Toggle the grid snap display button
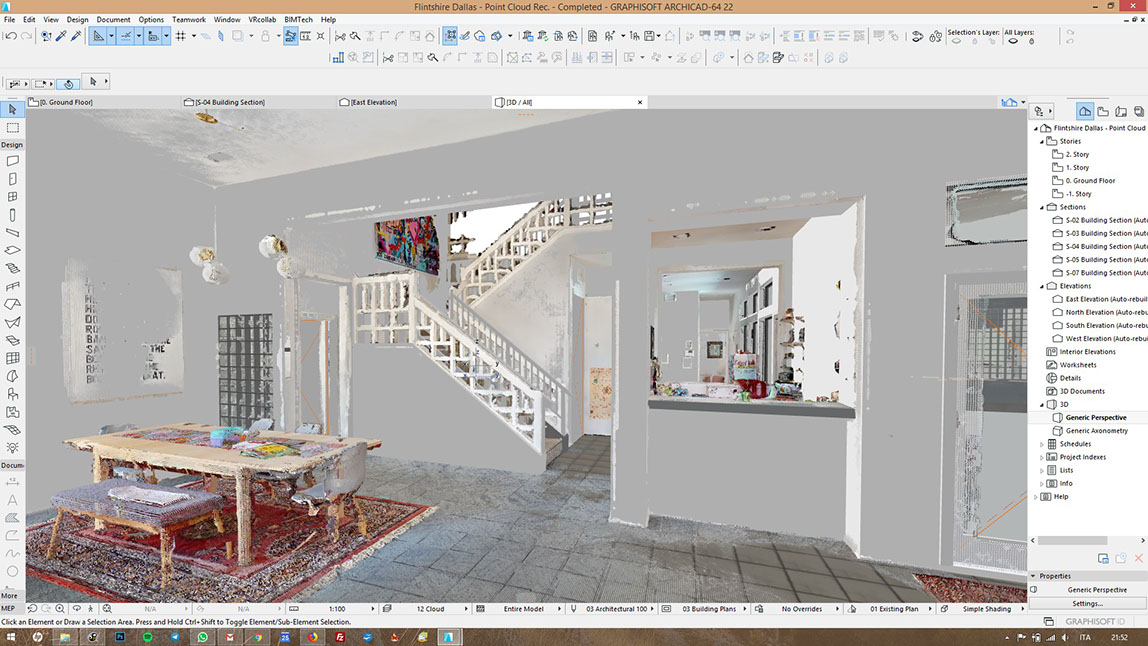 click(x=181, y=36)
